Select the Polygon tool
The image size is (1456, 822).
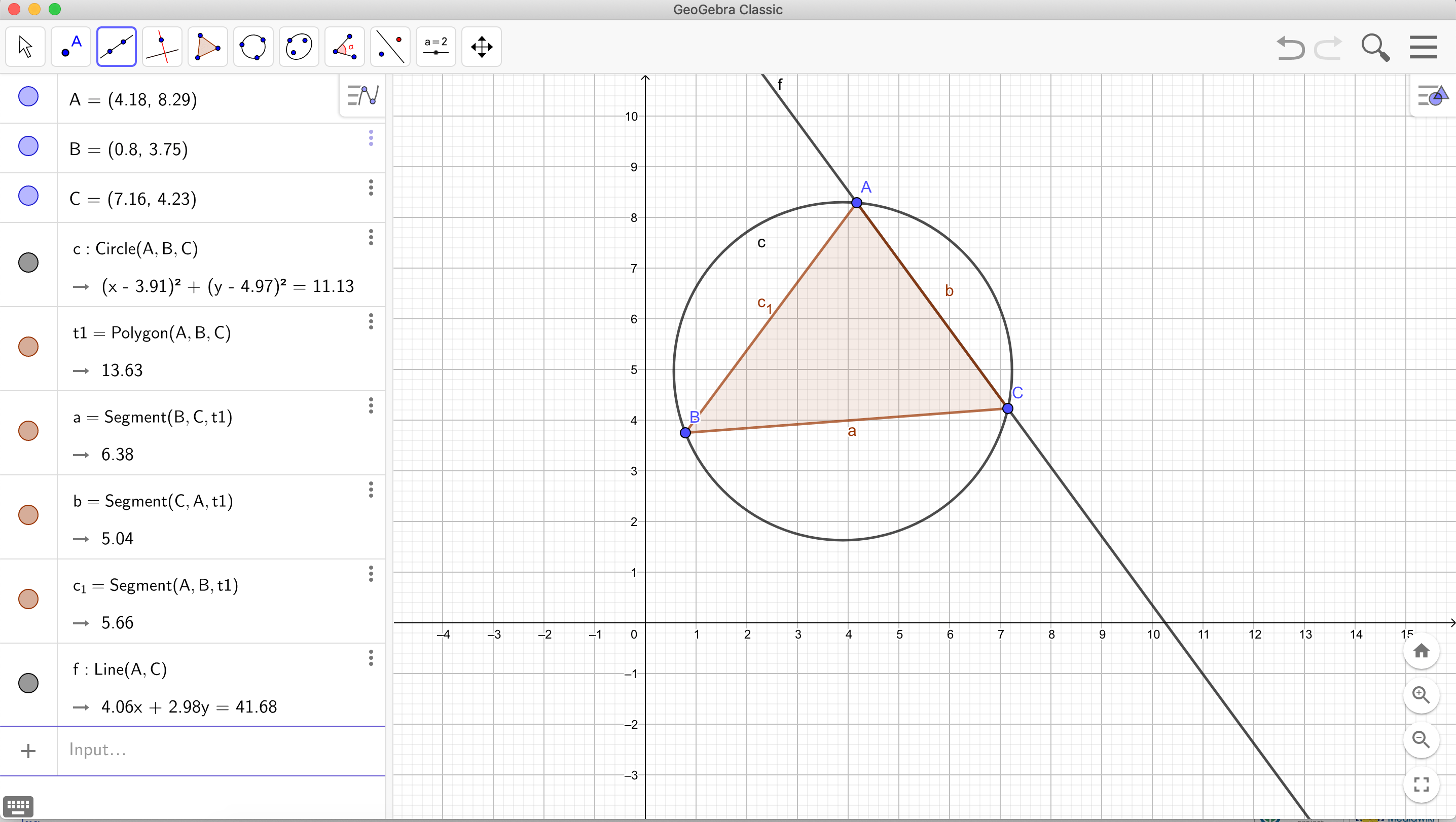(207, 46)
